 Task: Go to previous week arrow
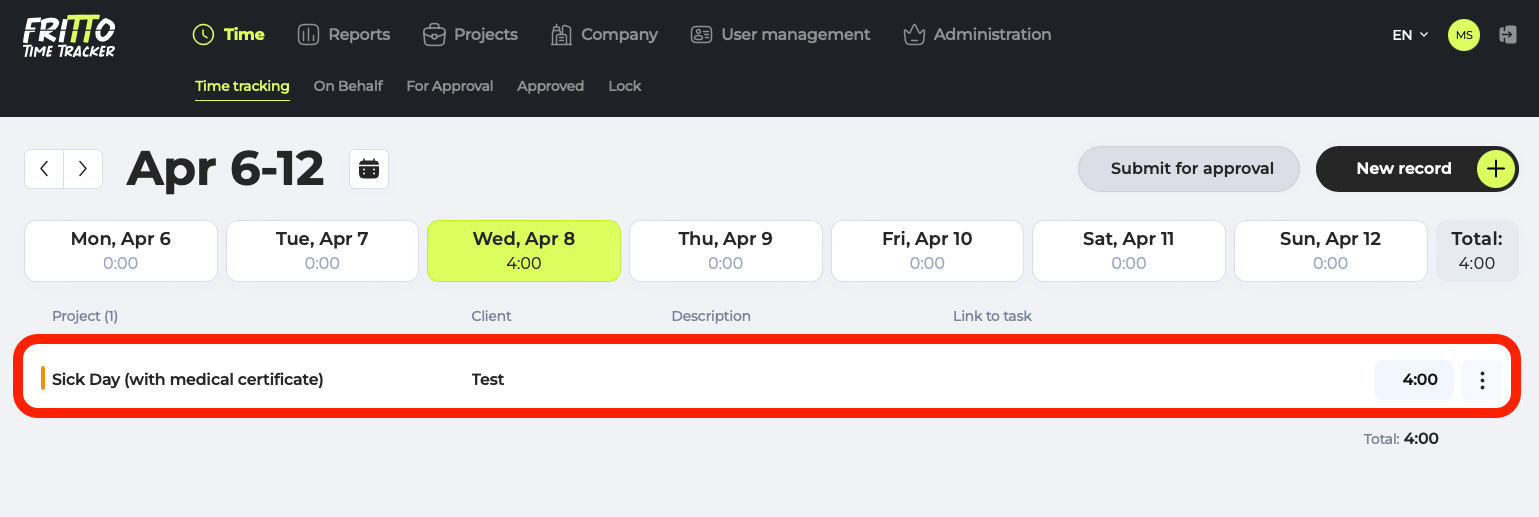coord(44,169)
